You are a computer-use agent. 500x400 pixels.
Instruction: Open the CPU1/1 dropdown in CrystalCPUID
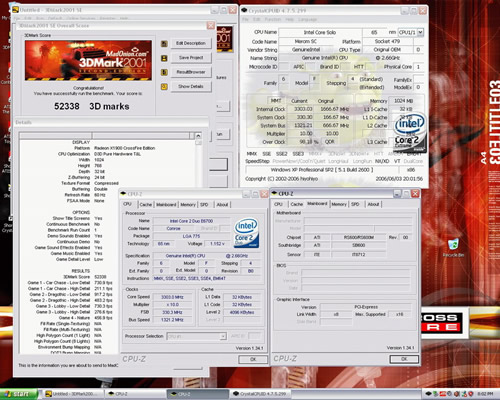420,32
